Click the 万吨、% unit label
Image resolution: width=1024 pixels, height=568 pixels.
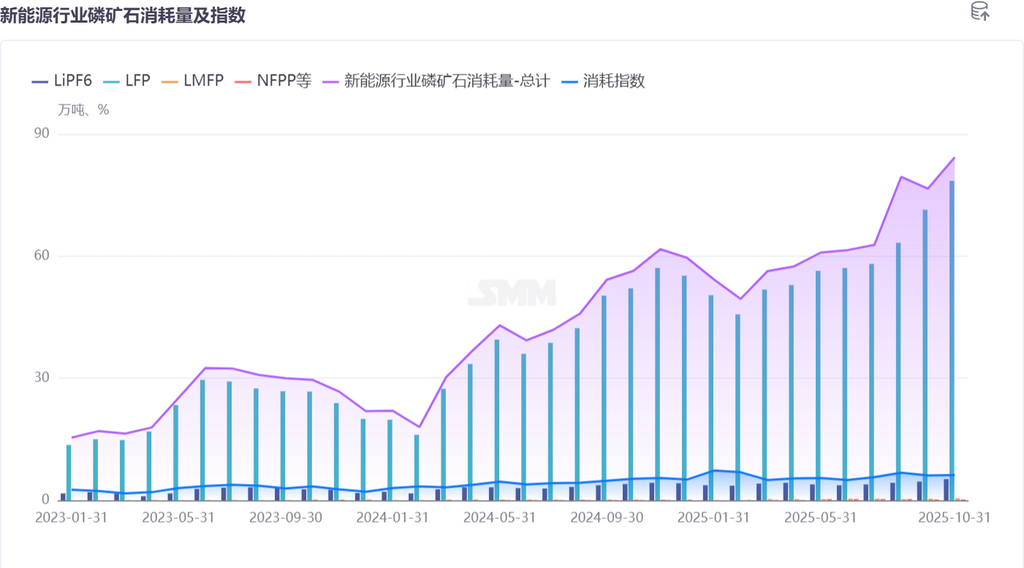pos(83,110)
